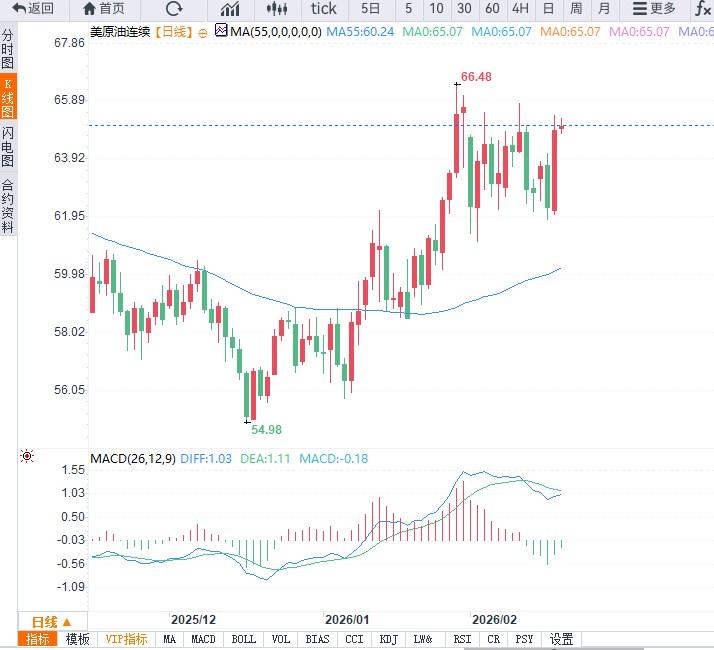
Task: Select the BOLL indicator button
Action: [x=243, y=639]
